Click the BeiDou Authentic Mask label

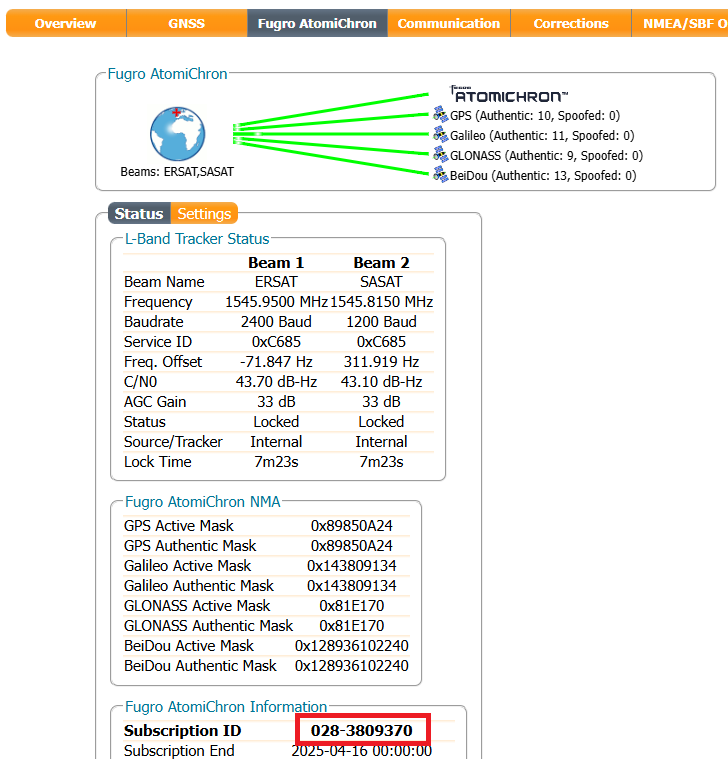[x=200, y=666]
